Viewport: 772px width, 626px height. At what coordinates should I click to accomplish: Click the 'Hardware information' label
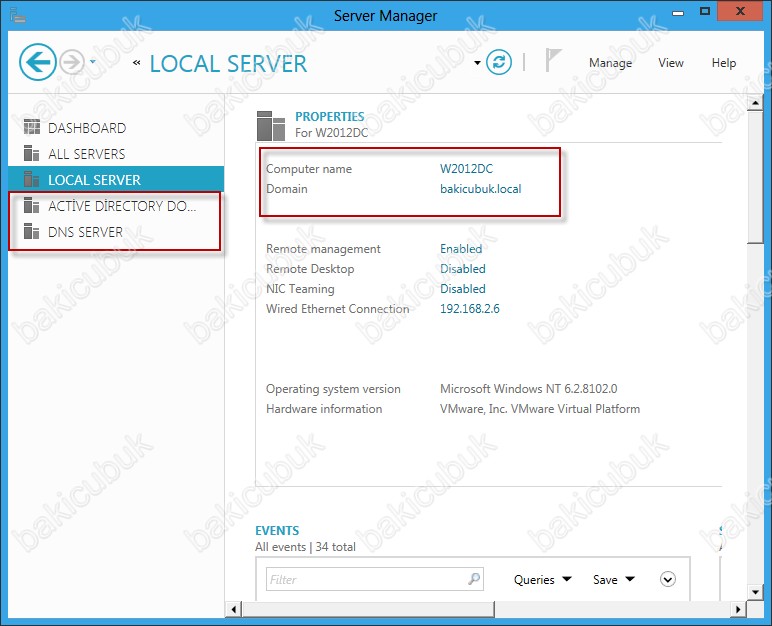pyautogui.click(x=324, y=409)
